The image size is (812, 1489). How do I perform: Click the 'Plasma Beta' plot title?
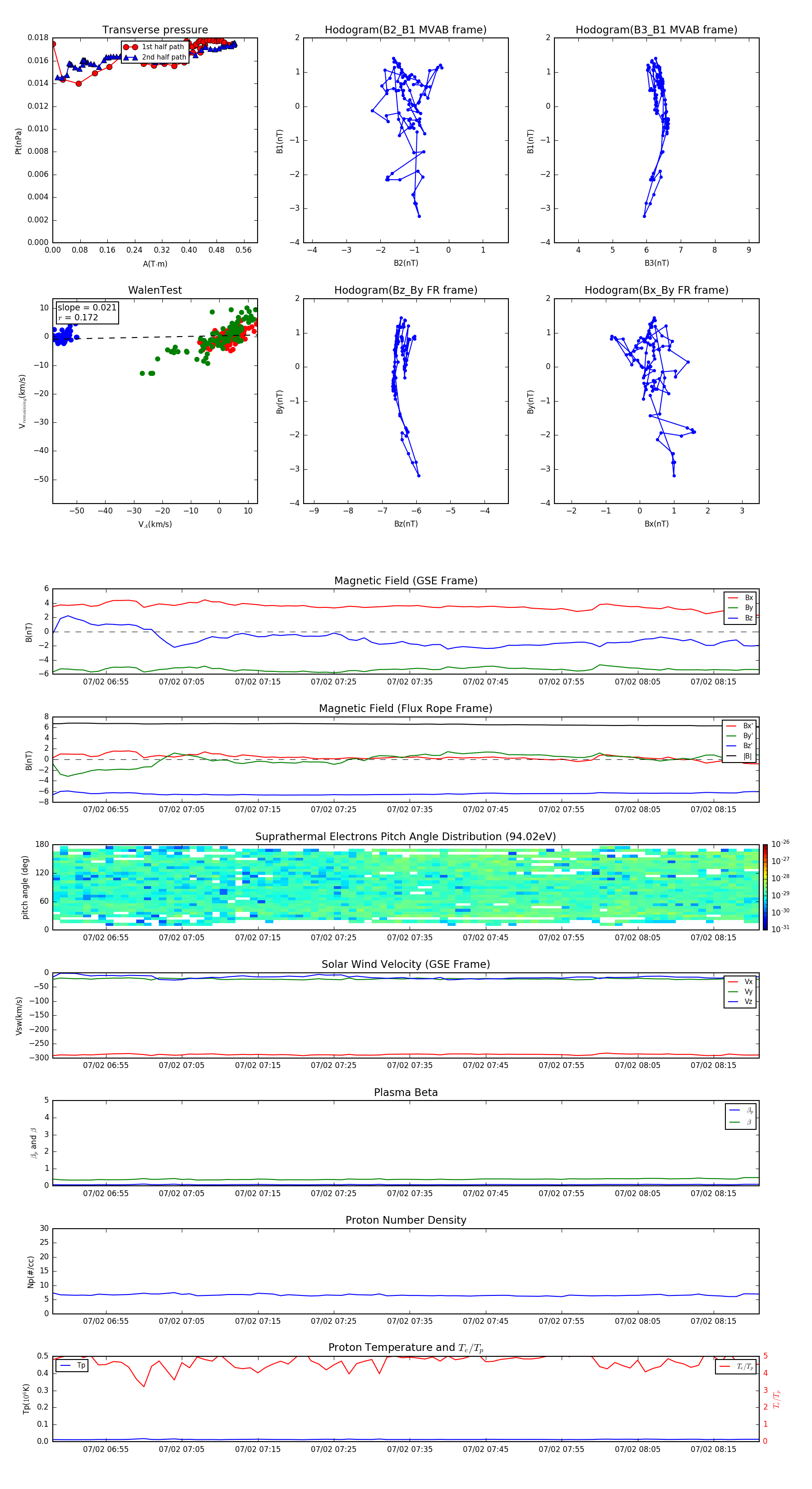(x=406, y=1093)
